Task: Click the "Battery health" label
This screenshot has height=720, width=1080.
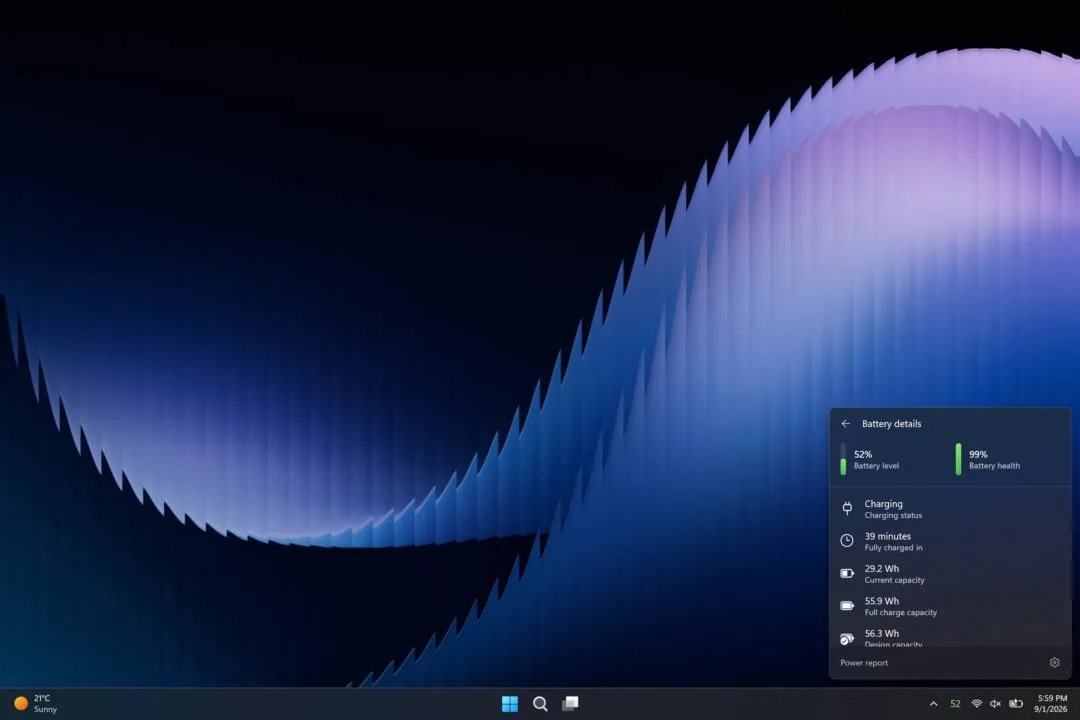Action: [994, 466]
